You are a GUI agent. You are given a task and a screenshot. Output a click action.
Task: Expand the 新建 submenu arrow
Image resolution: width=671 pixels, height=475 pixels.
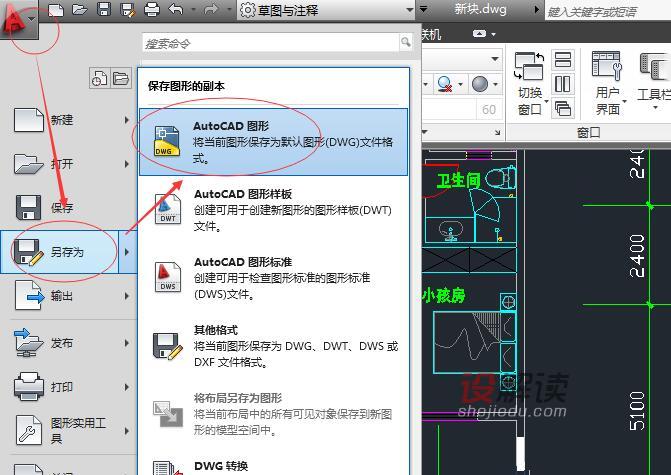tap(127, 120)
